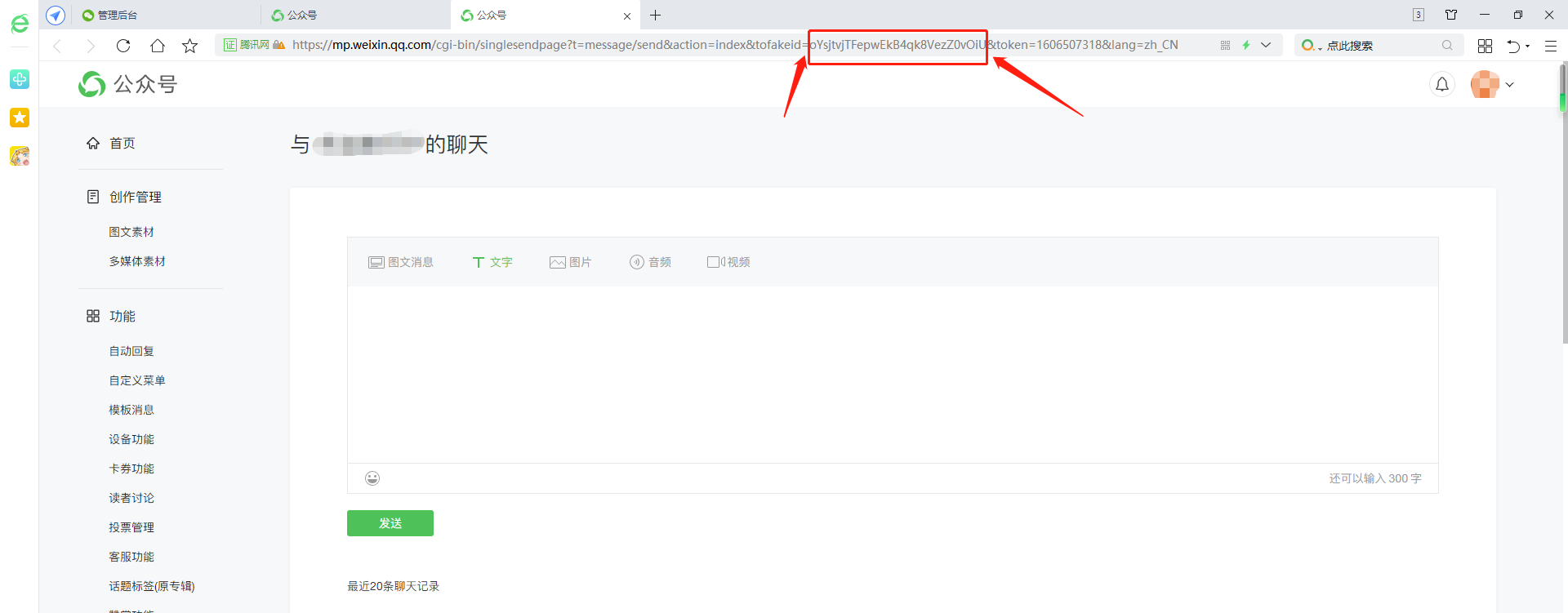Image resolution: width=1568 pixels, height=613 pixels.
Task: Insert an emoji with the smiley icon
Action: 372,478
